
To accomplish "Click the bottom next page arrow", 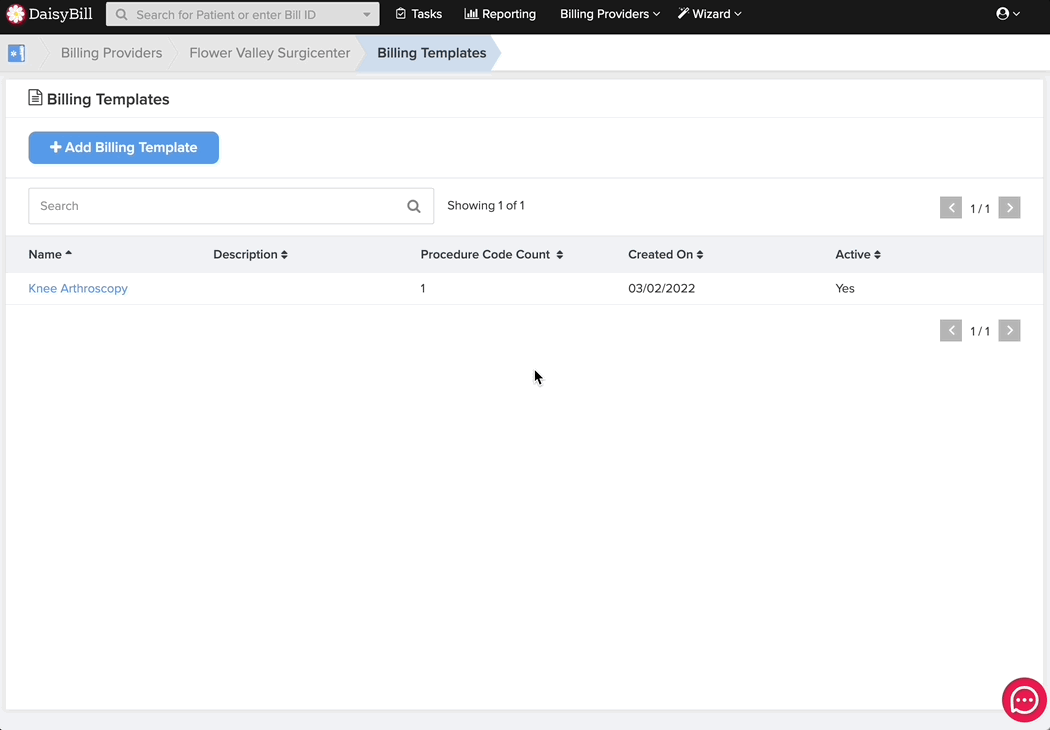I will click(1009, 330).
